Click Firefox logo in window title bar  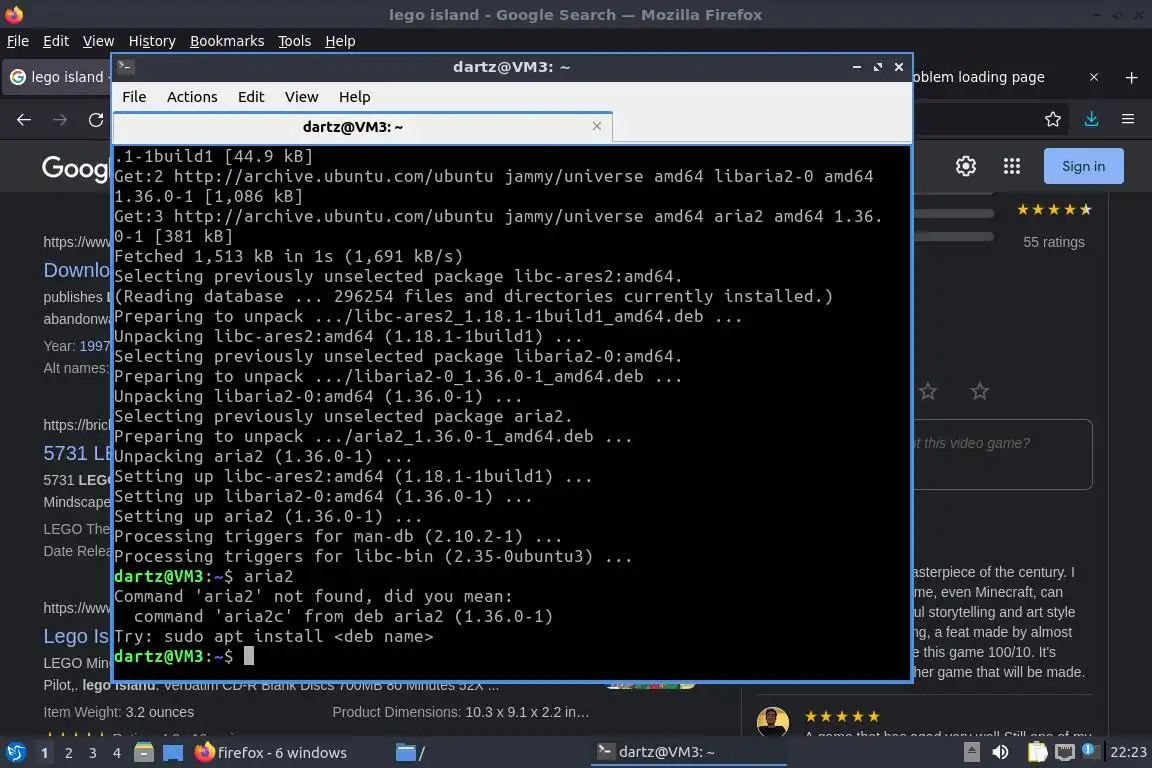point(14,14)
